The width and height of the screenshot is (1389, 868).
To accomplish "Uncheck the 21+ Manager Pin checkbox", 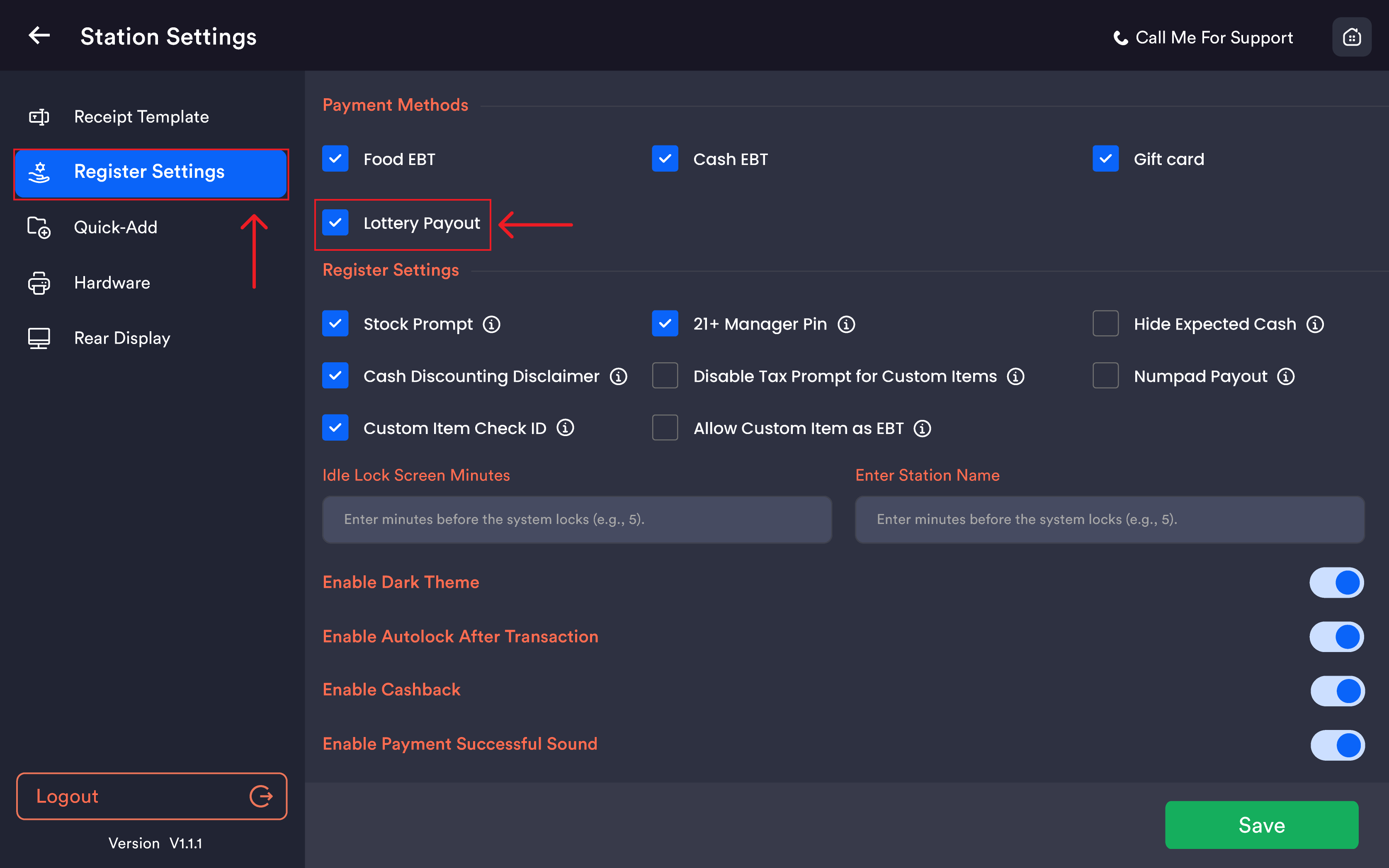I will point(665,324).
